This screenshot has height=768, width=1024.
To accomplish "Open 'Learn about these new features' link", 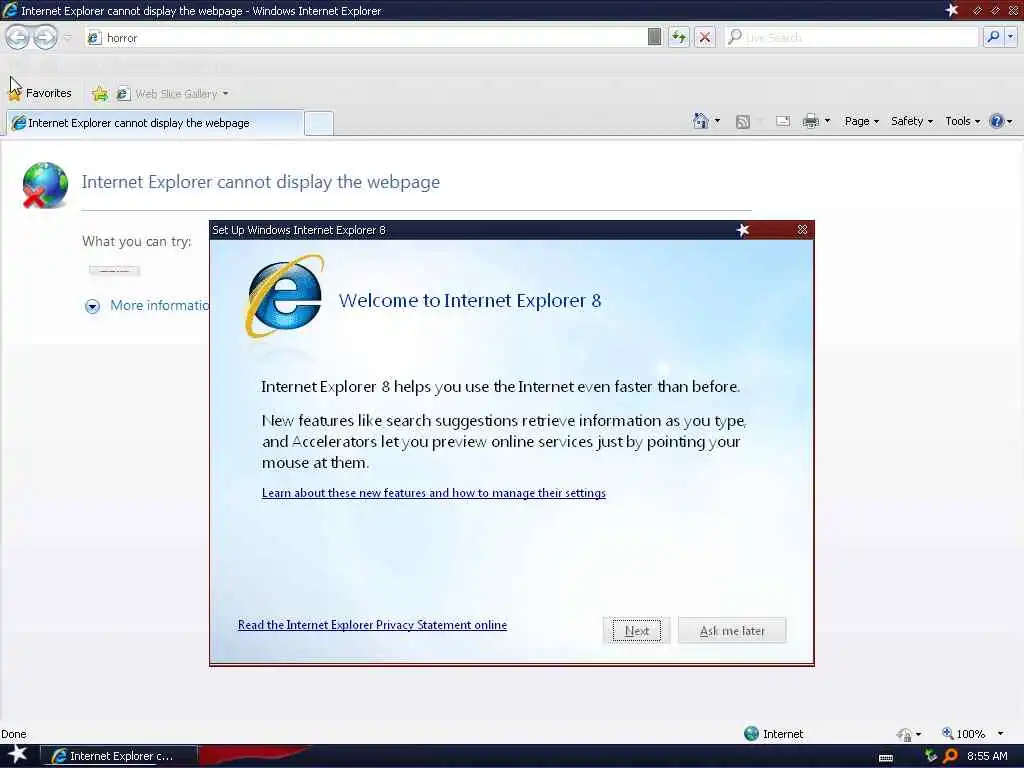I will (434, 493).
